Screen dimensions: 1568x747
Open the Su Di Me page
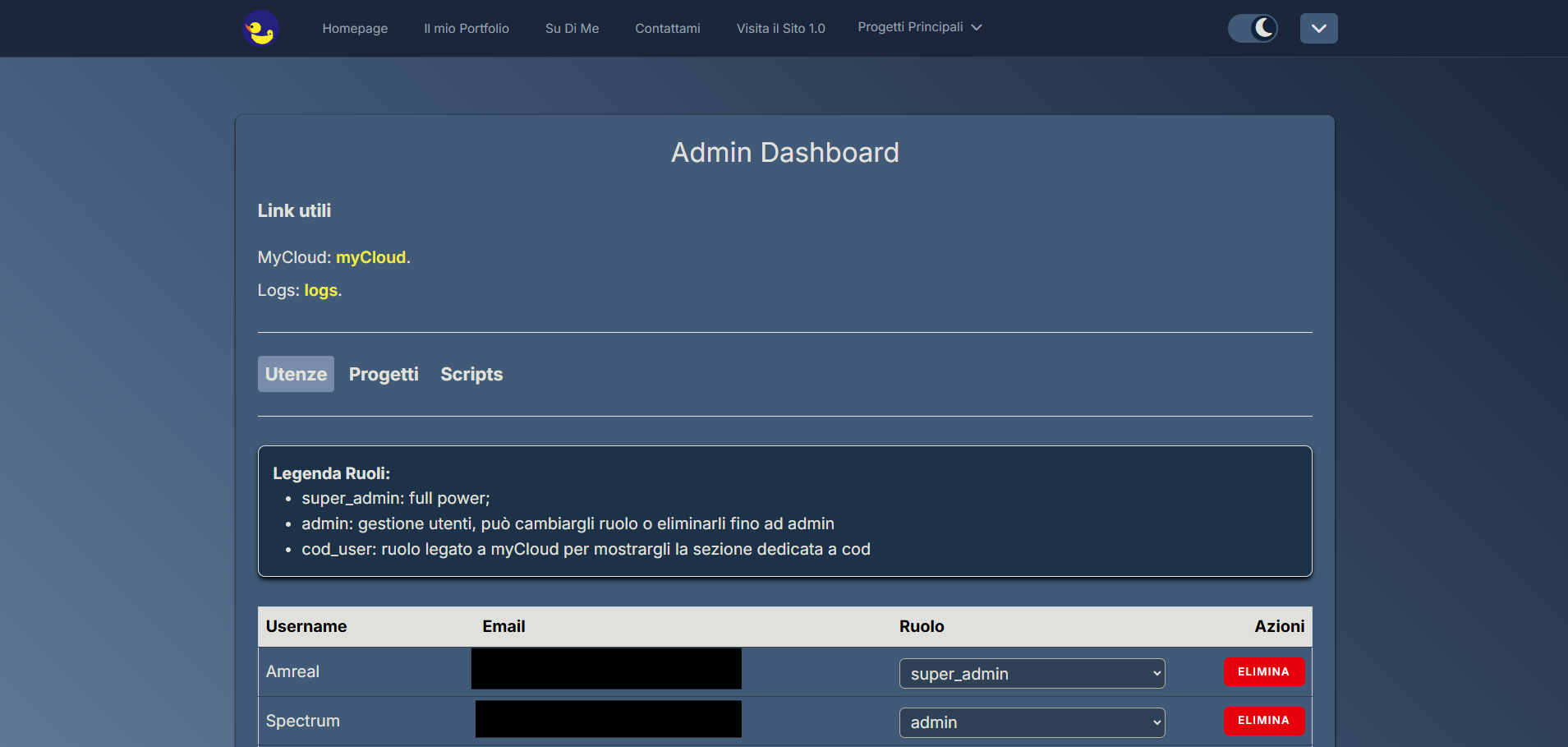click(x=572, y=28)
